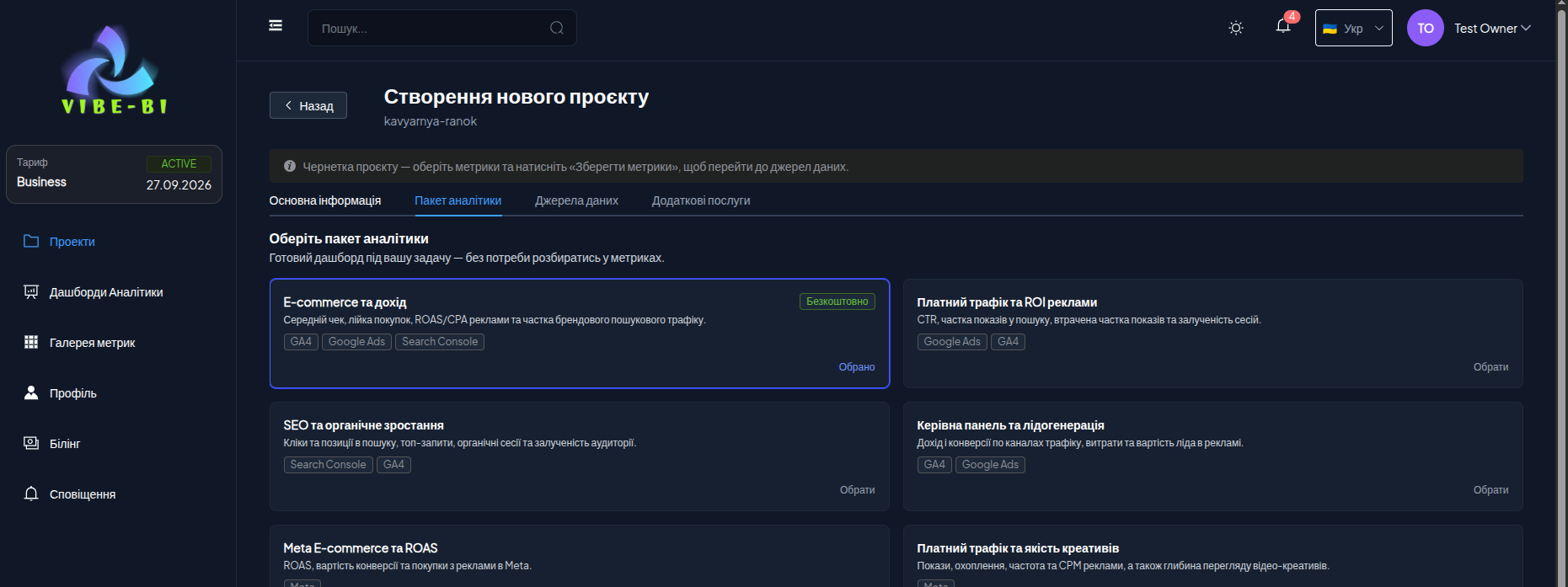Click the search magnifier icon
Screen dimensions: 1568x587
pos(557,28)
